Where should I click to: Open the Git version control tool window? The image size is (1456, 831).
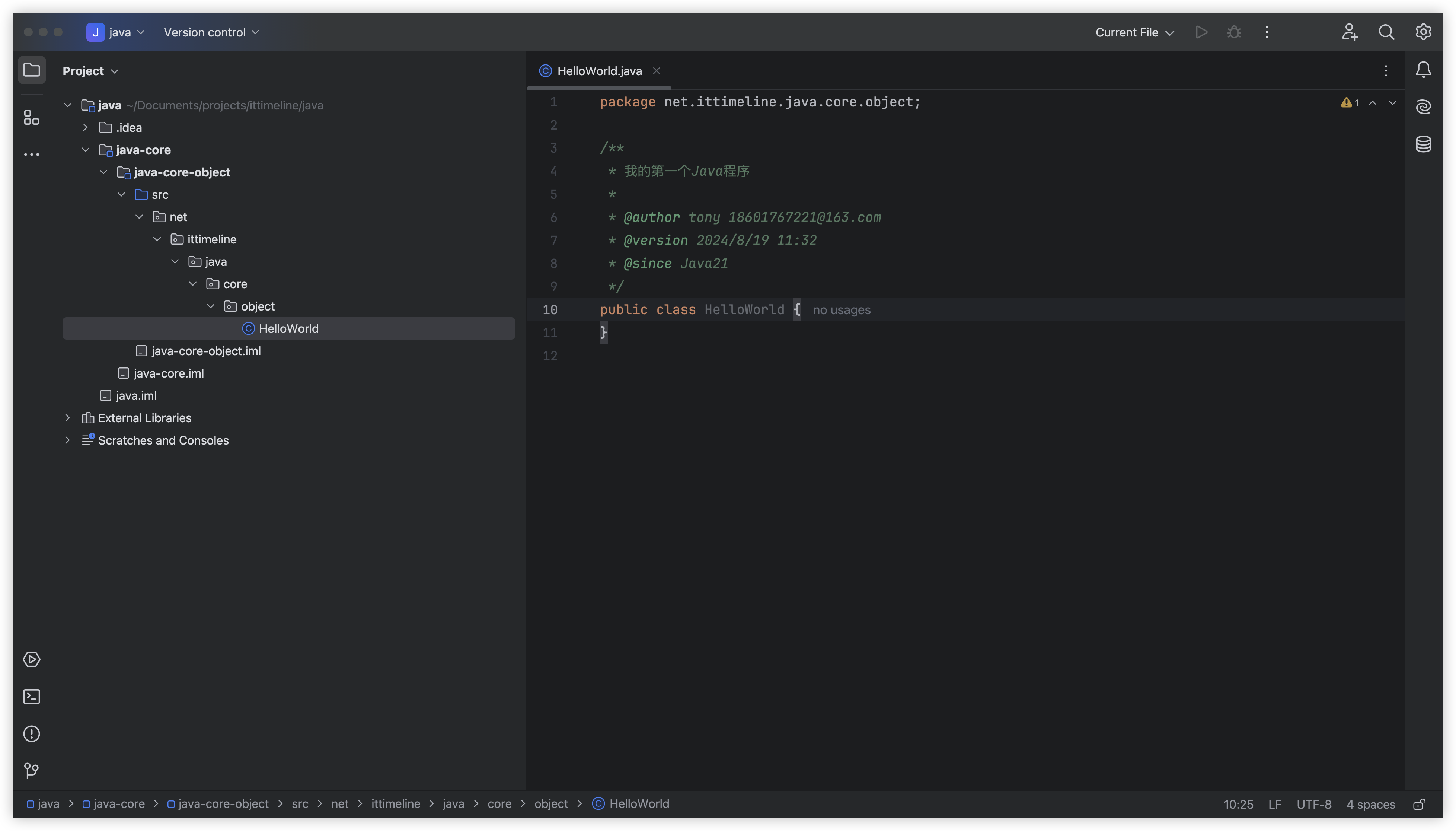(x=31, y=771)
